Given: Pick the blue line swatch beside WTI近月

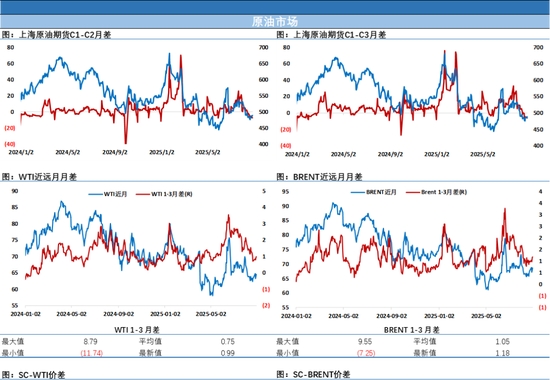Looking at the screenshot, I should coord(95,194).
